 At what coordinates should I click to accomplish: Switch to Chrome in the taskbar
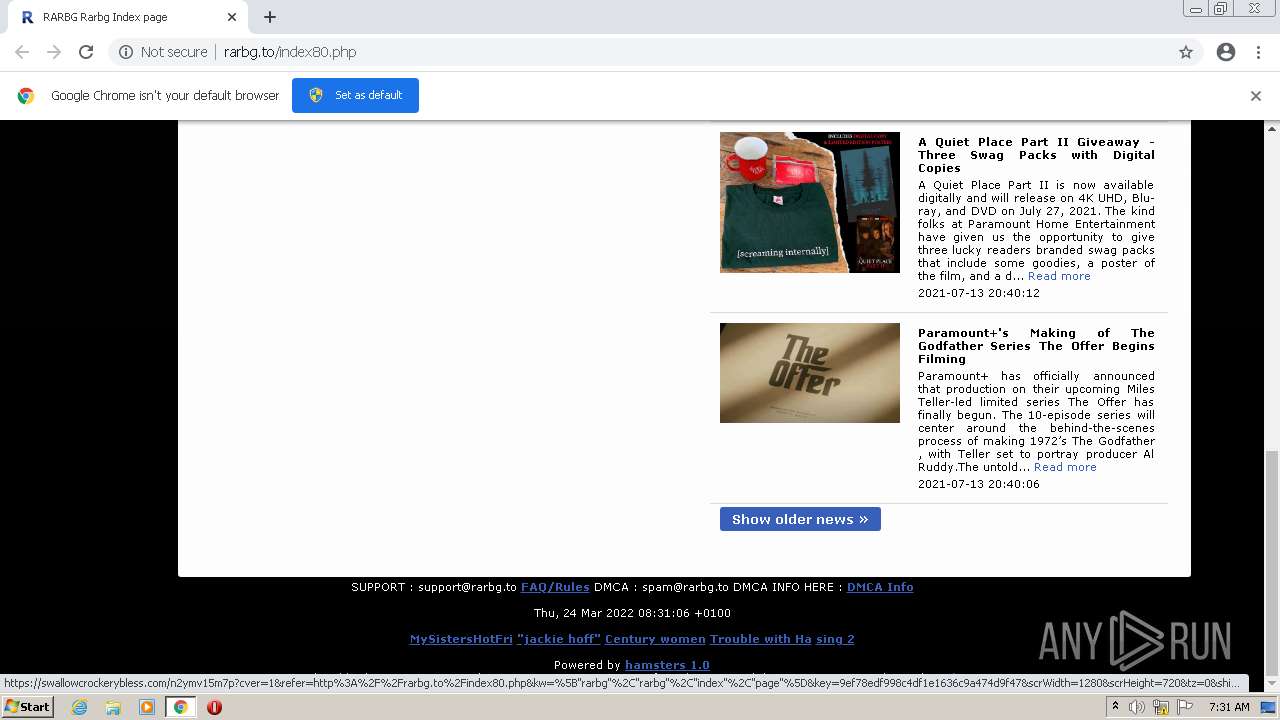pyautogui.click(x=181, y=707)
